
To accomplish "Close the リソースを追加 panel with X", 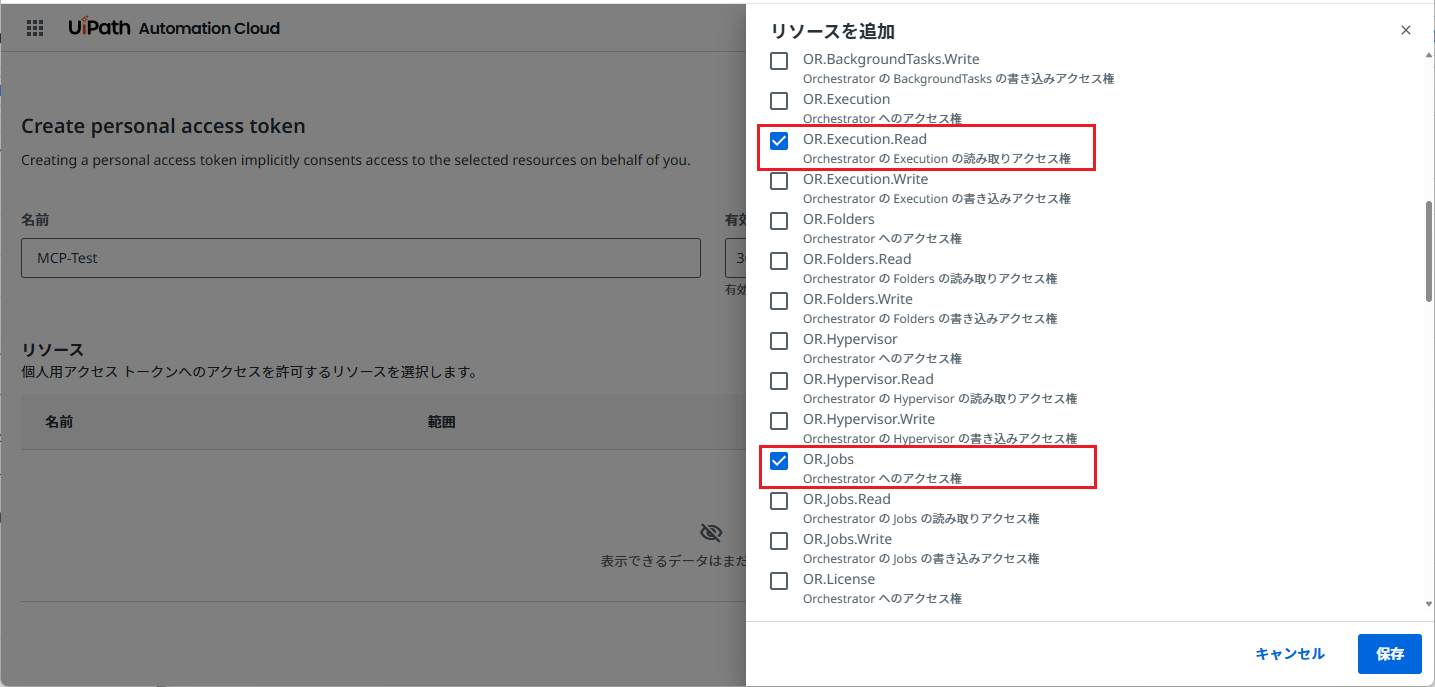I will click(x=1406, y=30).
